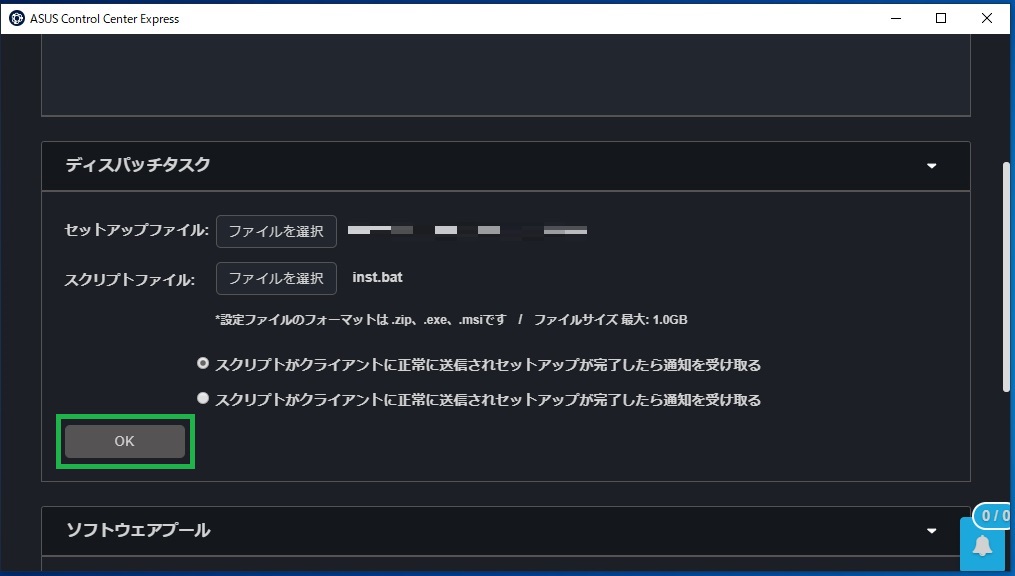Close the ASUS Control Center Express window
This screenshot has width=1015, height=576.
click(987, 18)
